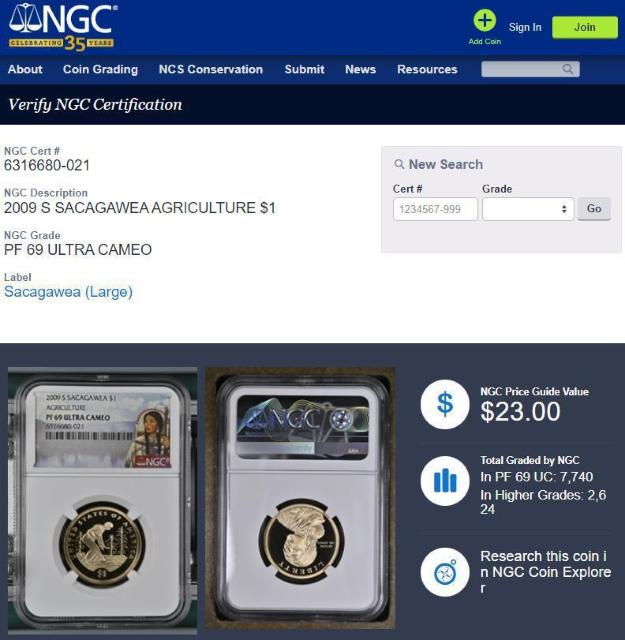Click the Sign In link
The height and width of the screenshot is (640, 625).
525,27
